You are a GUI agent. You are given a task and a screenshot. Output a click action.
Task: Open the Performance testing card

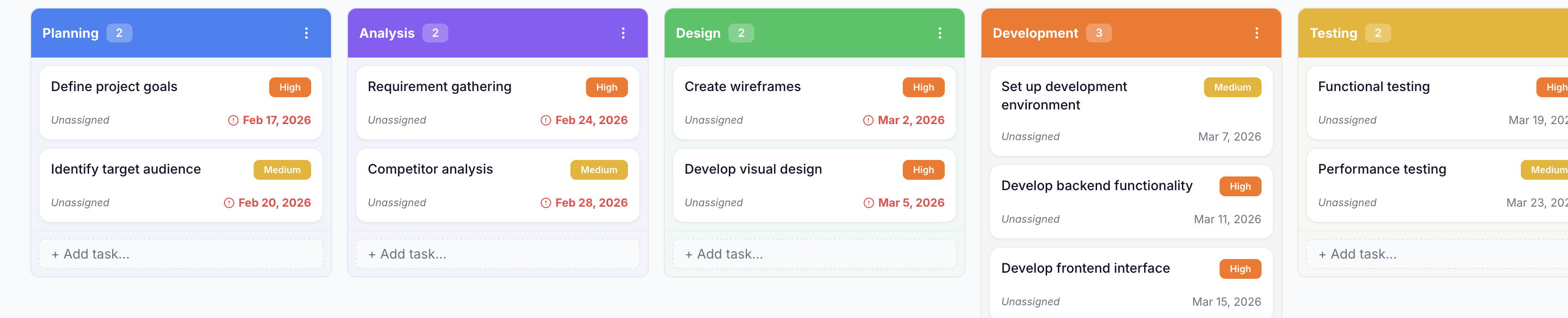click(x=1437, y=185)
